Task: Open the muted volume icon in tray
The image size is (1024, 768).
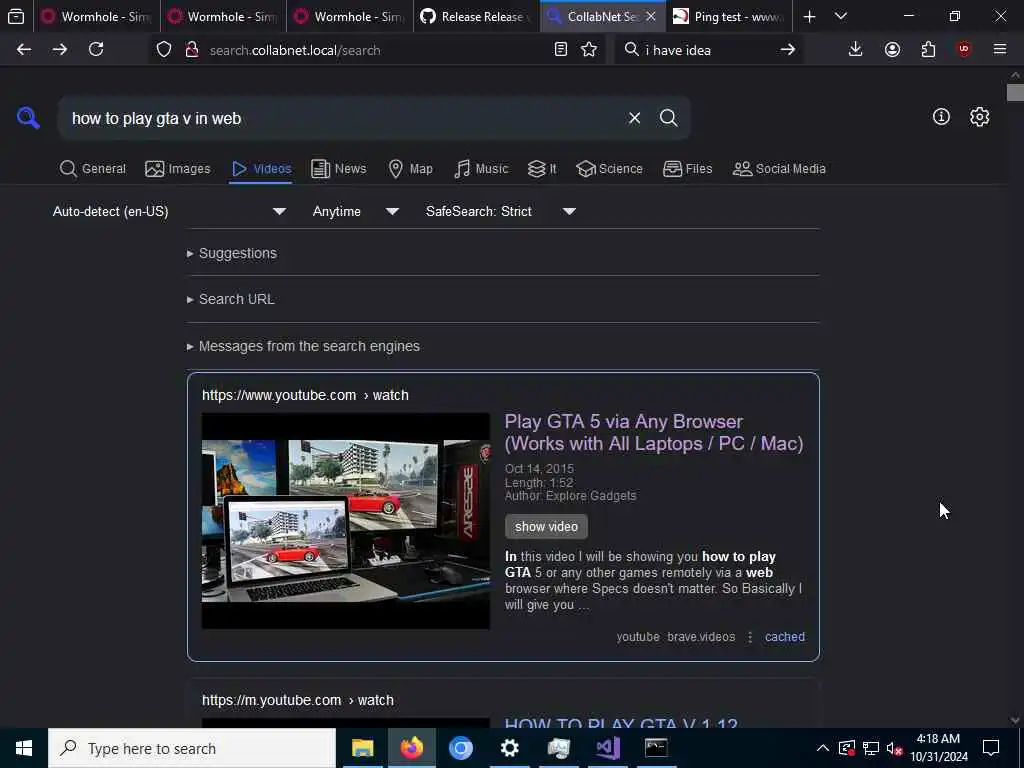Action: click(x=894, y=748)
